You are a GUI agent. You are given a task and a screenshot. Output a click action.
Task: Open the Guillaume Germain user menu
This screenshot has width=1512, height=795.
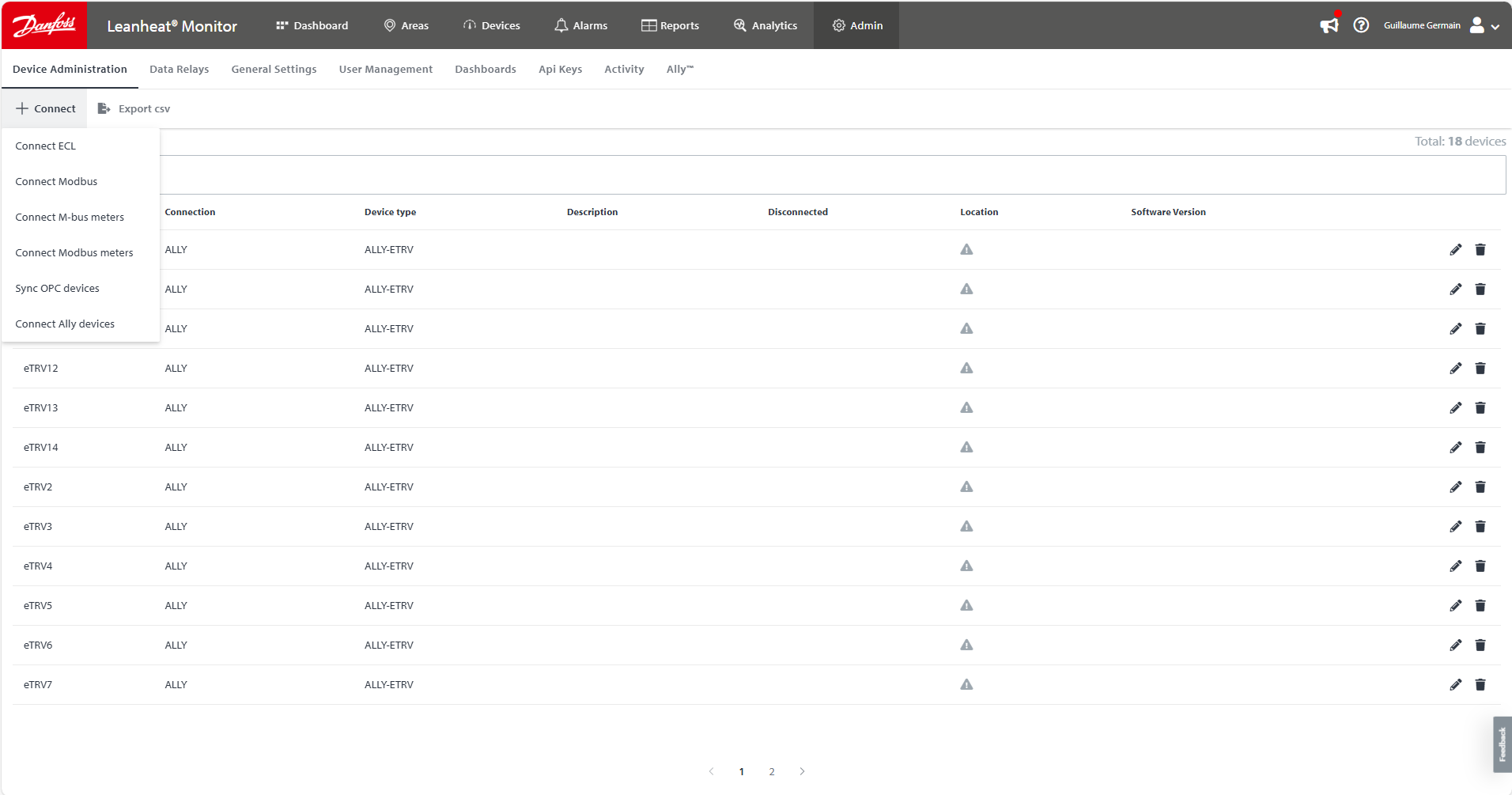tap(1441, 25)
